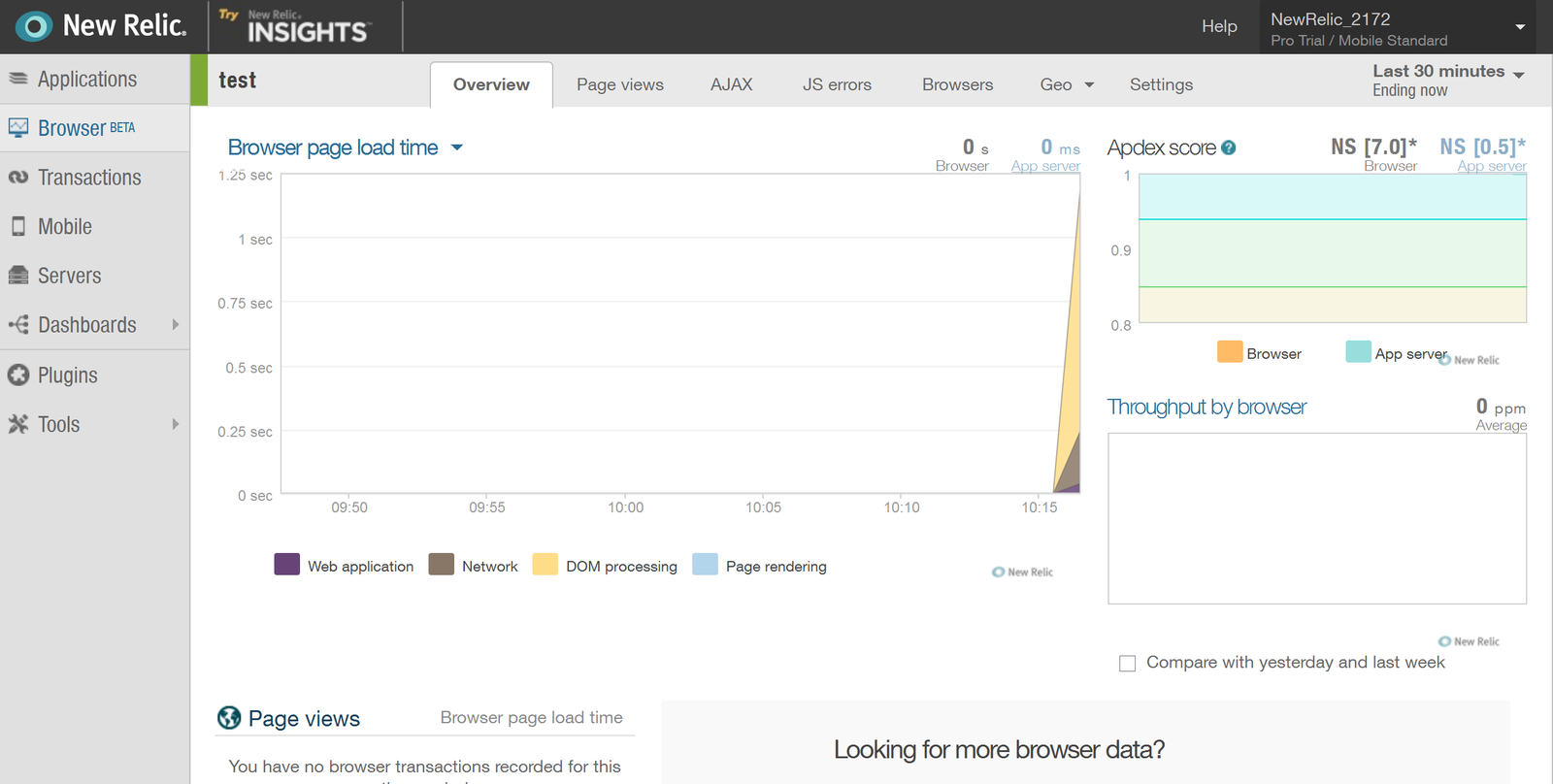Click the Apdex score chart area
The width and height of the screenshot is (1553, 784).
point(1333,248)
